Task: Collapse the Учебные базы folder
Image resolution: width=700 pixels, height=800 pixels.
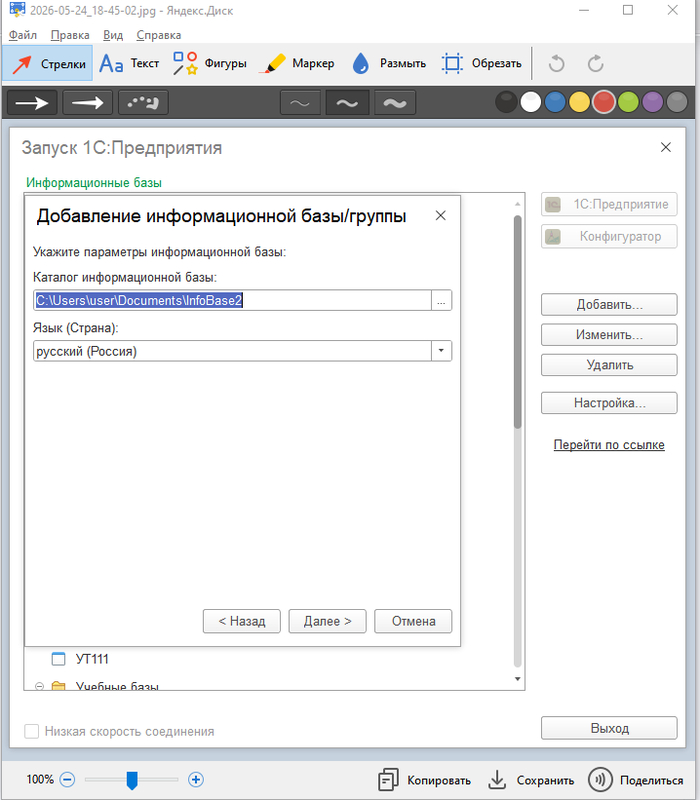Action: pos(39,686)
